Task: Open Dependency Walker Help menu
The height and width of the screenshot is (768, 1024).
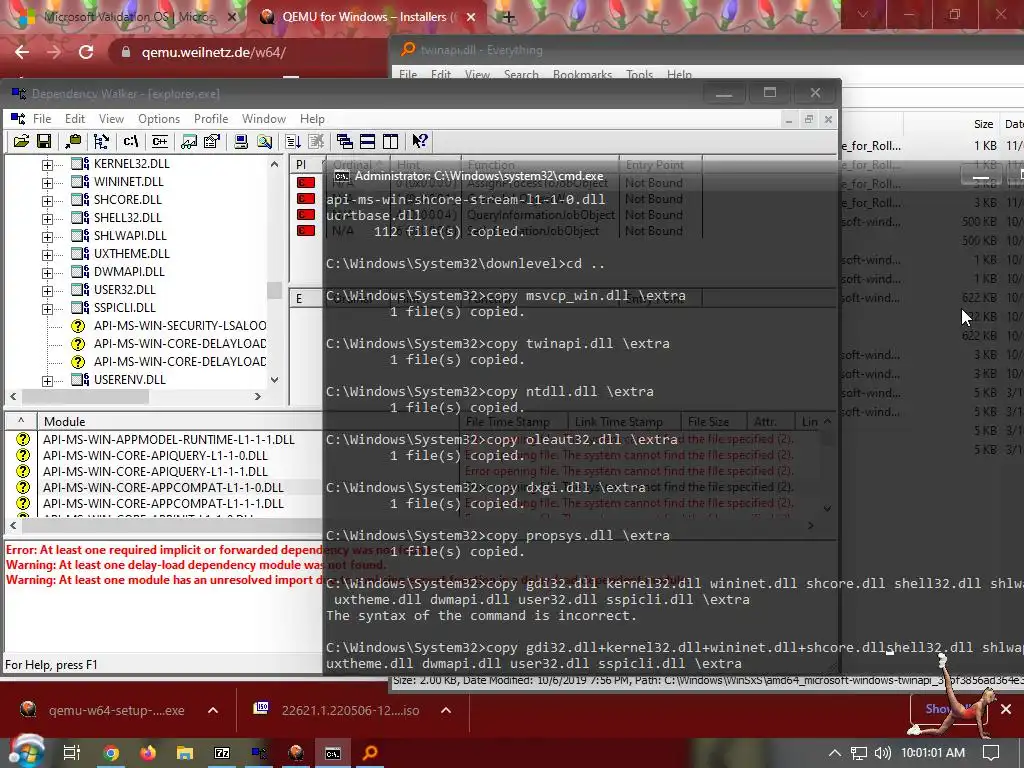Action: pyautogui.click(x=312, y=119)
